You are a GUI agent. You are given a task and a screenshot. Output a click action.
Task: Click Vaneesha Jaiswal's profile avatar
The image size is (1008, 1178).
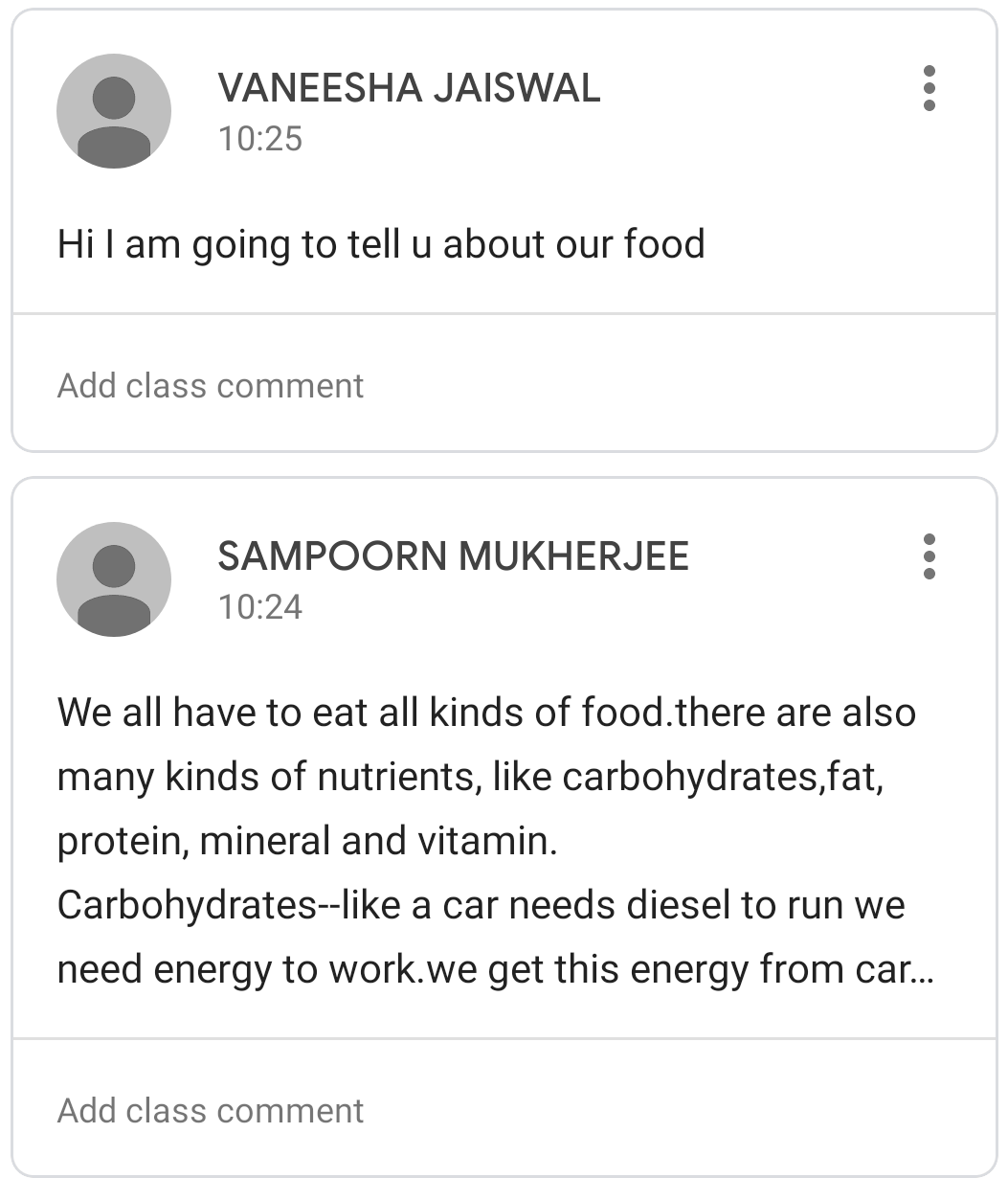click(114, 111)
